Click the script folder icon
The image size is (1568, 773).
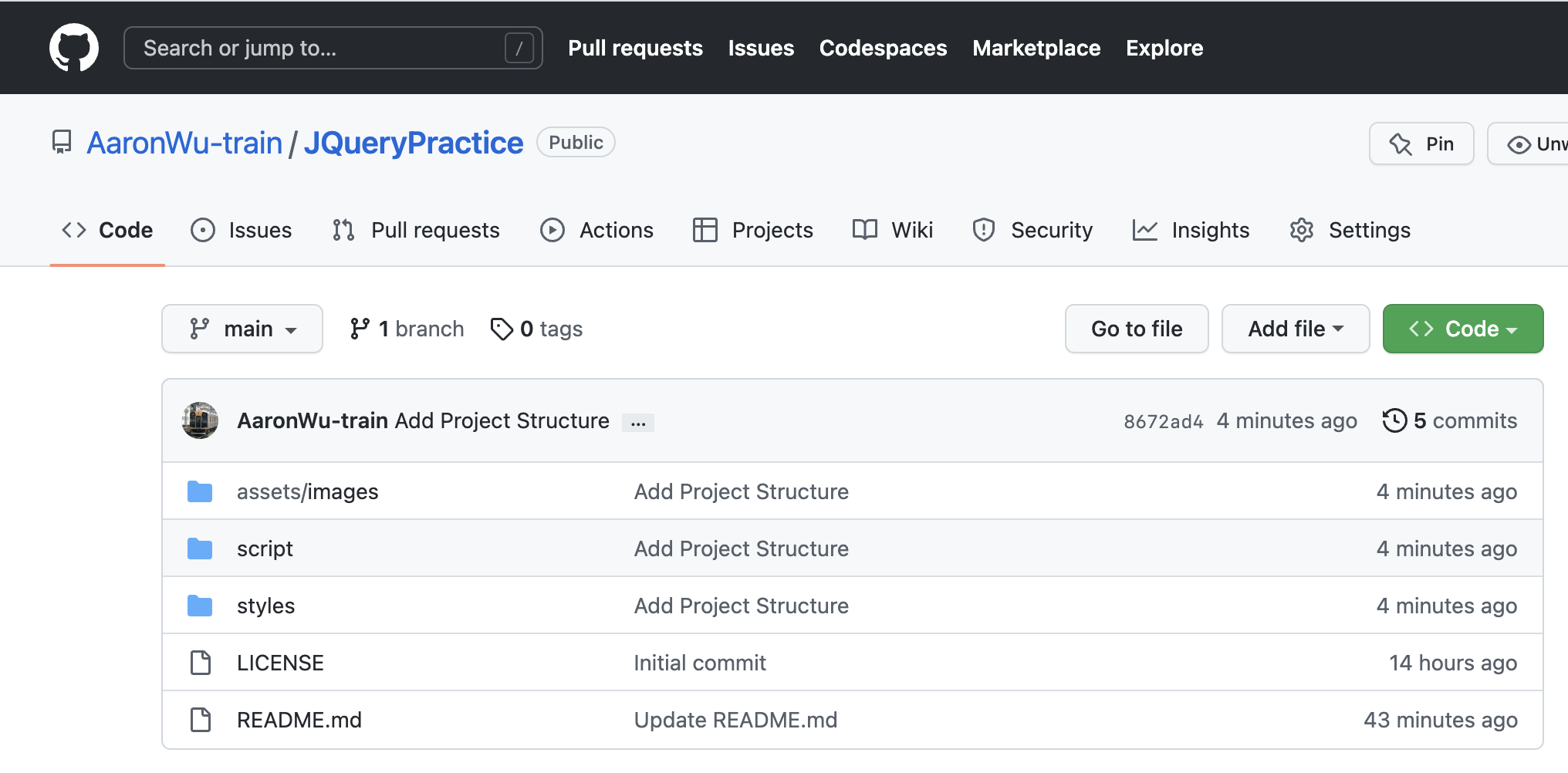200,549
